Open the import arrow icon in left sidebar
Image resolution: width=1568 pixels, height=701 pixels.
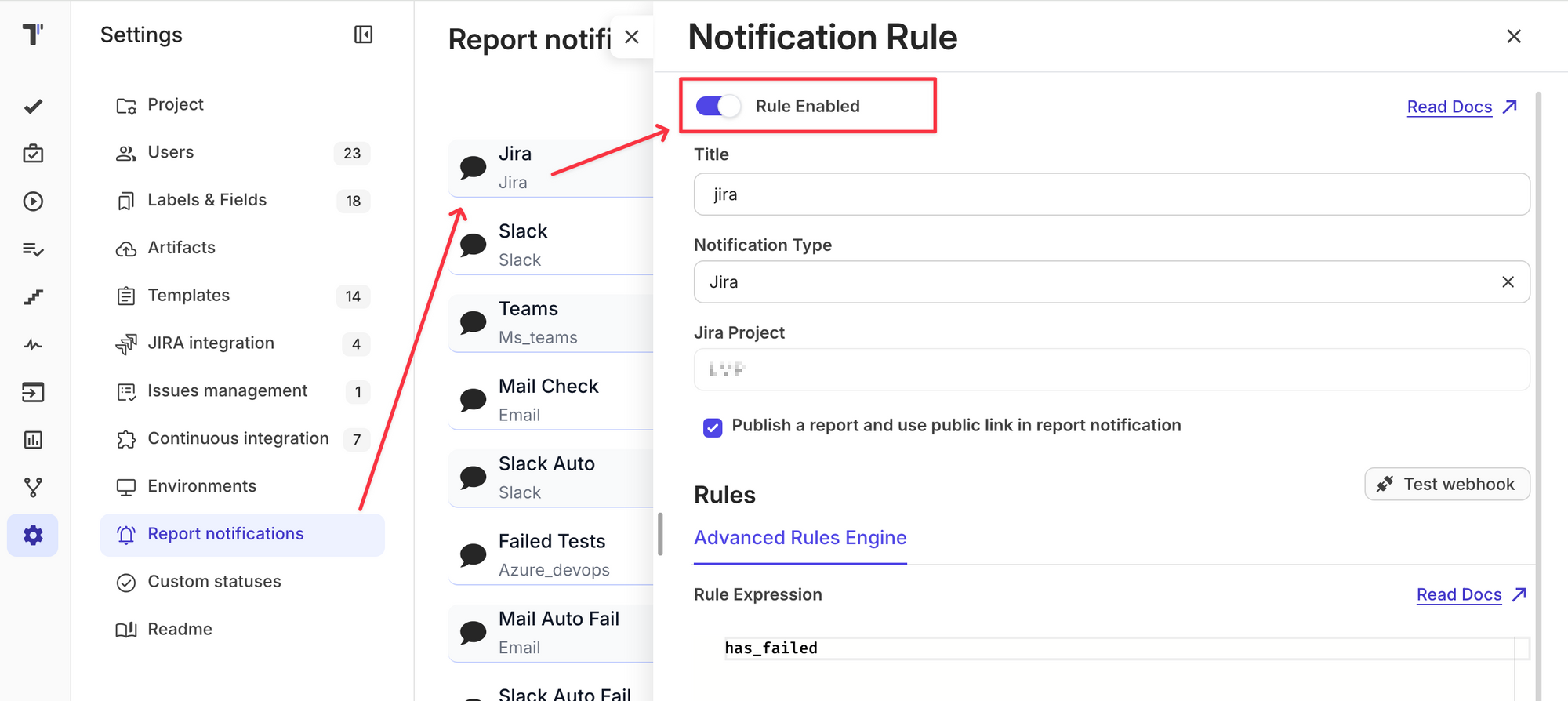(x=32, y=392)
